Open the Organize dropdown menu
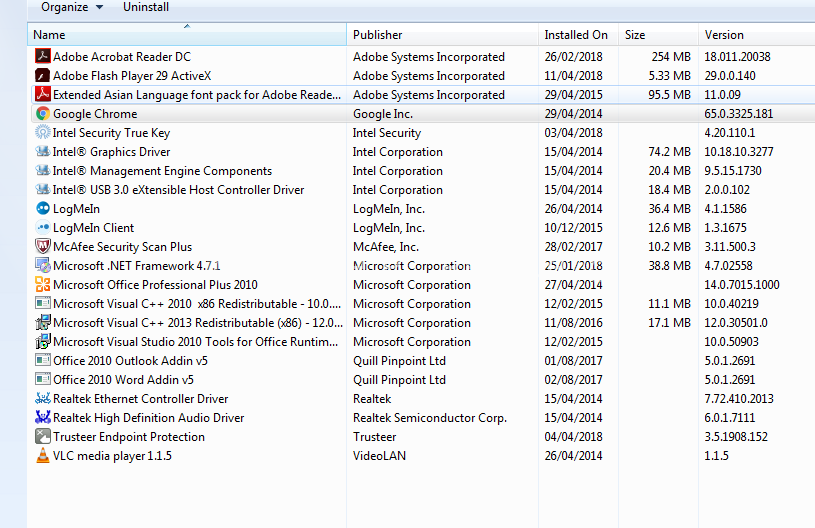 (71, 8)
